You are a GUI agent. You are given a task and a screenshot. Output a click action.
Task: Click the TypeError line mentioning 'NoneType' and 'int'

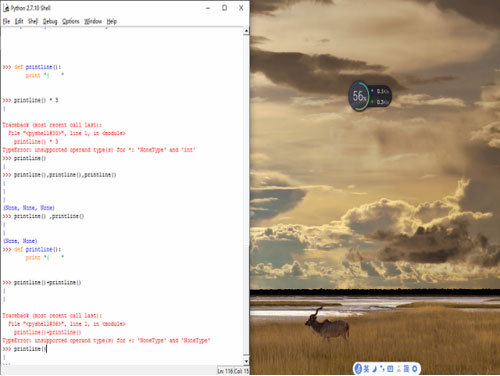click(99, 150)
